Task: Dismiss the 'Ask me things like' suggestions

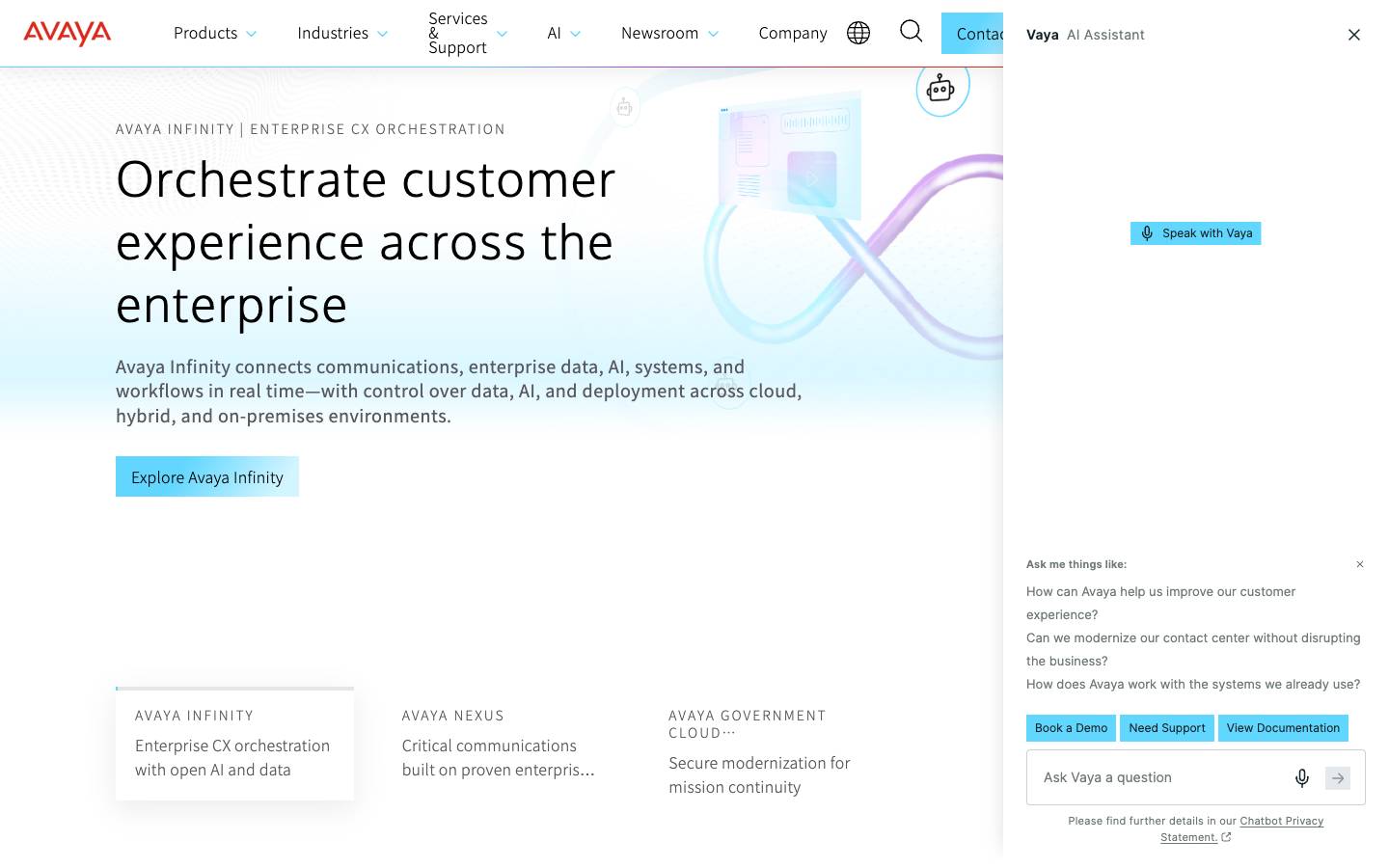Action: click(1360, 564)
